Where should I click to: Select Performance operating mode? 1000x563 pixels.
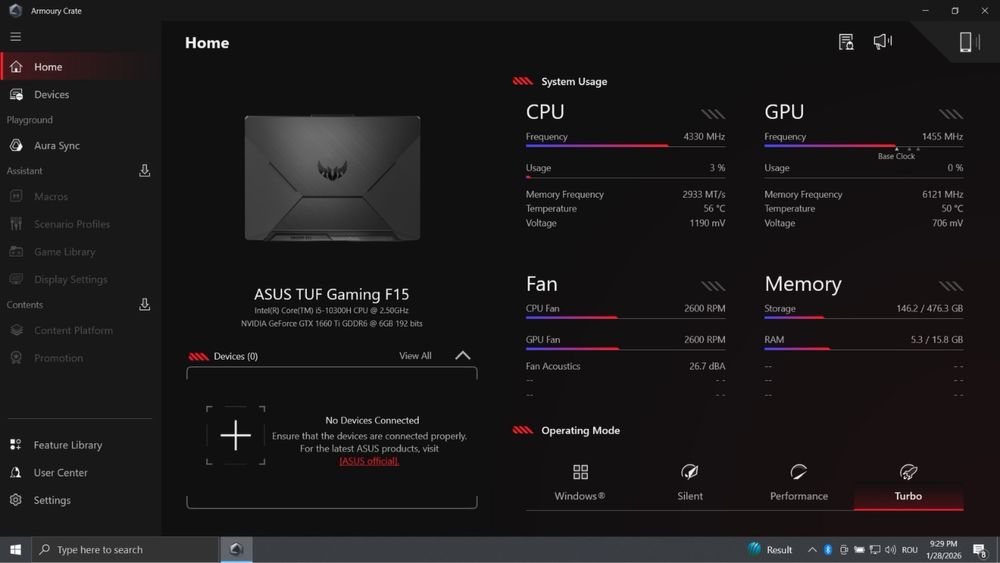798,483
